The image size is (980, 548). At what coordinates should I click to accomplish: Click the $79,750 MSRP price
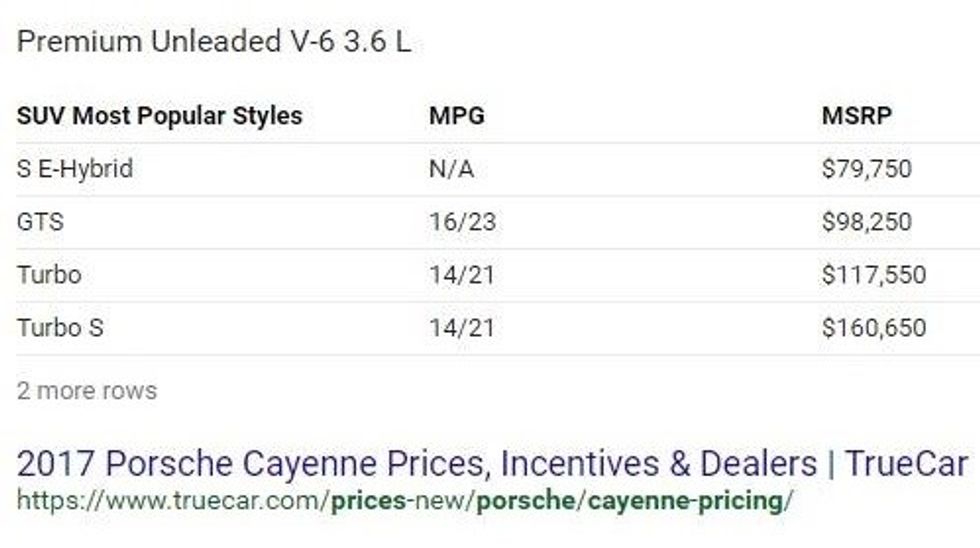pos(866,169)
